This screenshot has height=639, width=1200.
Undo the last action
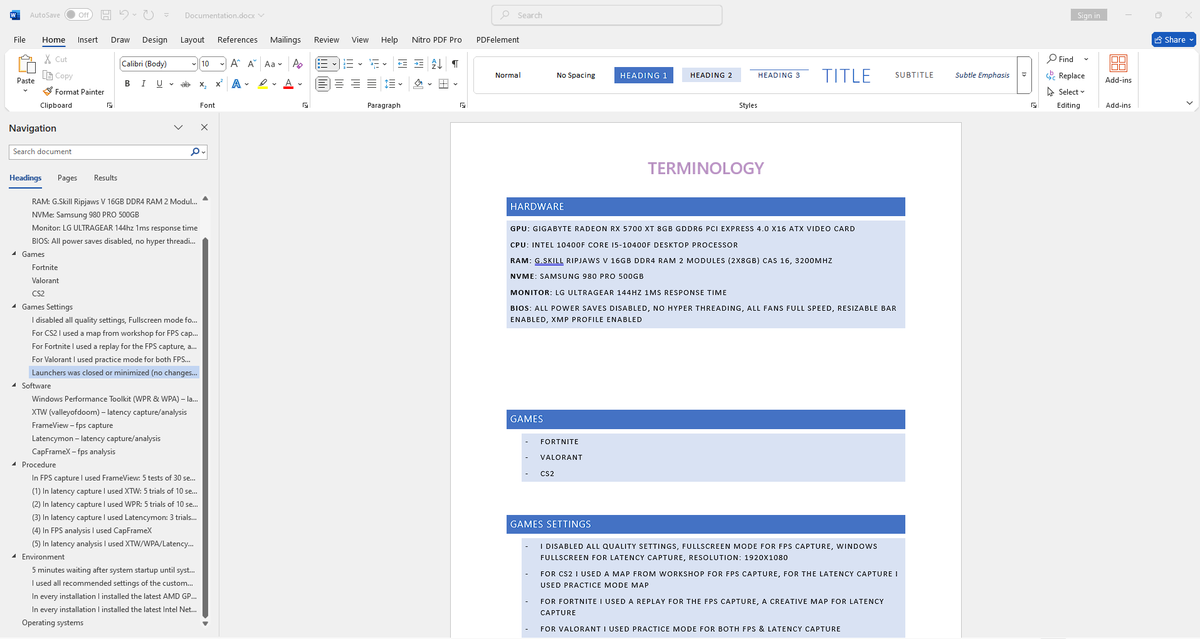124,15
